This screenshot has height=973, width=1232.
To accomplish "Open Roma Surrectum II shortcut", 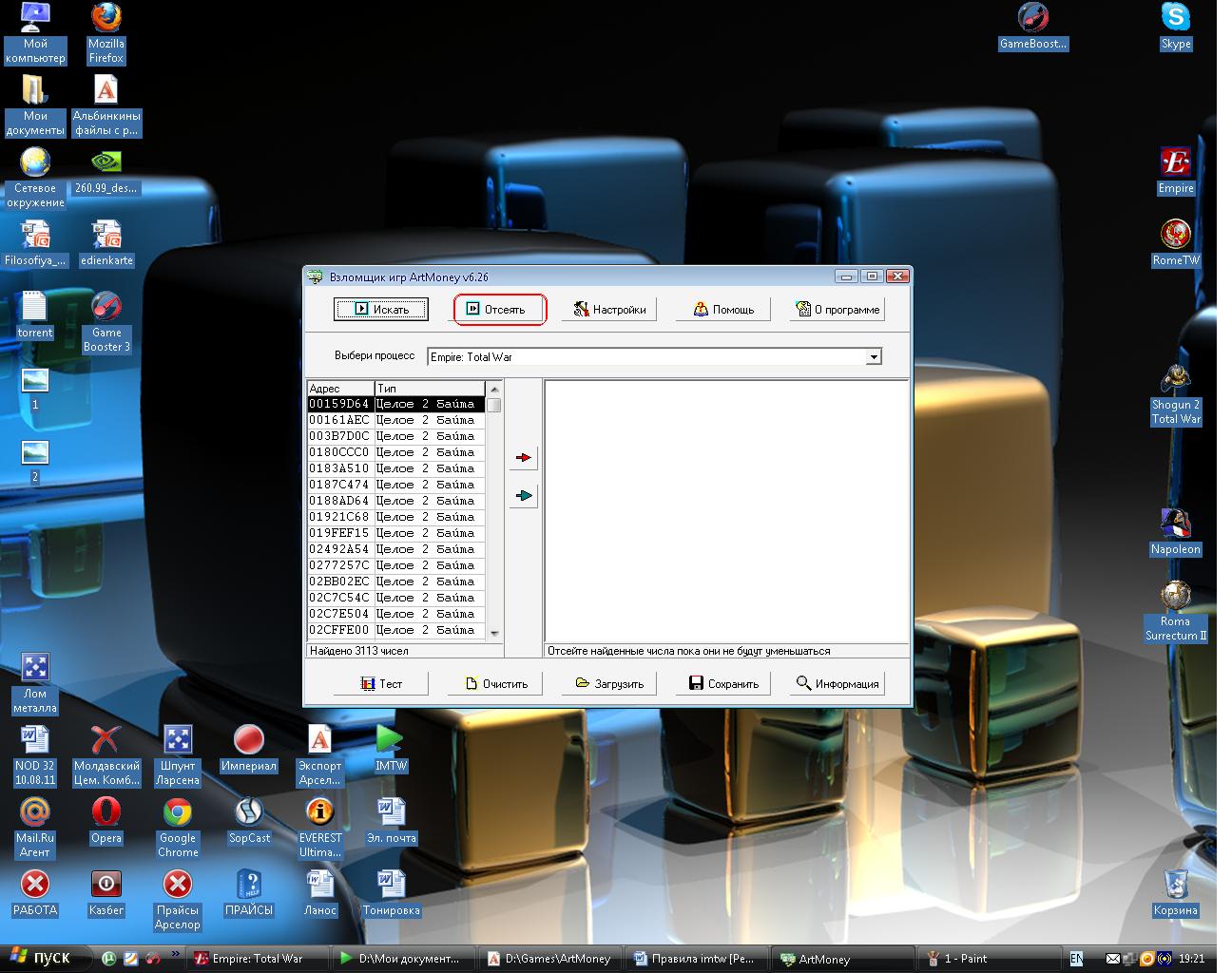I will pyautogui.click(x=1176, y=611).
